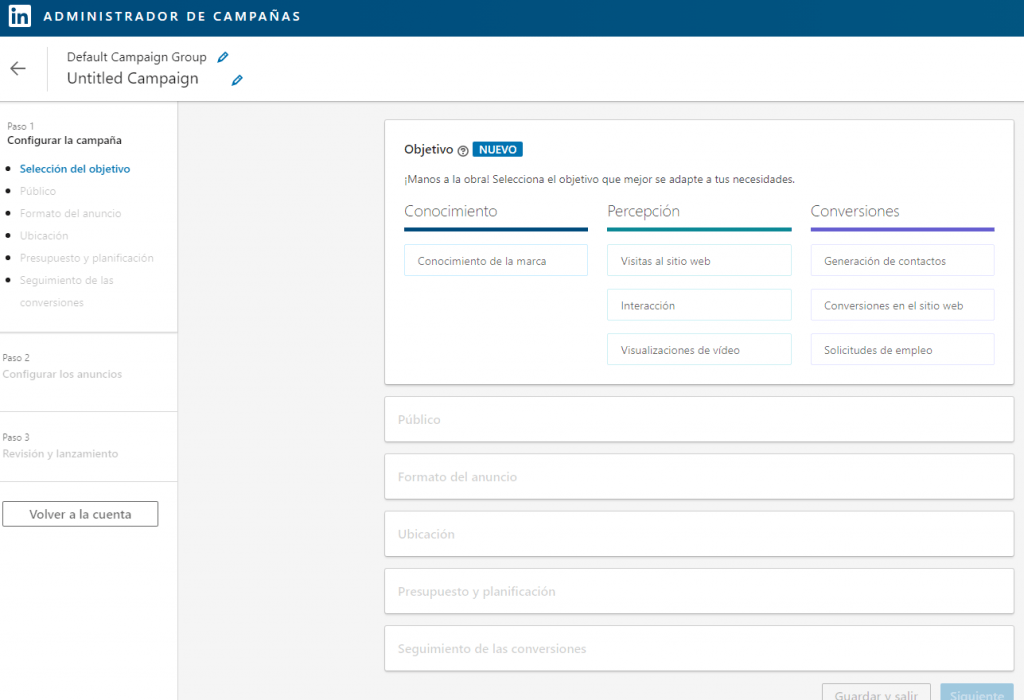Click Administrador de Campañas header title
1024x700 pixels.
pyautogui.click(x=172, y=16)
